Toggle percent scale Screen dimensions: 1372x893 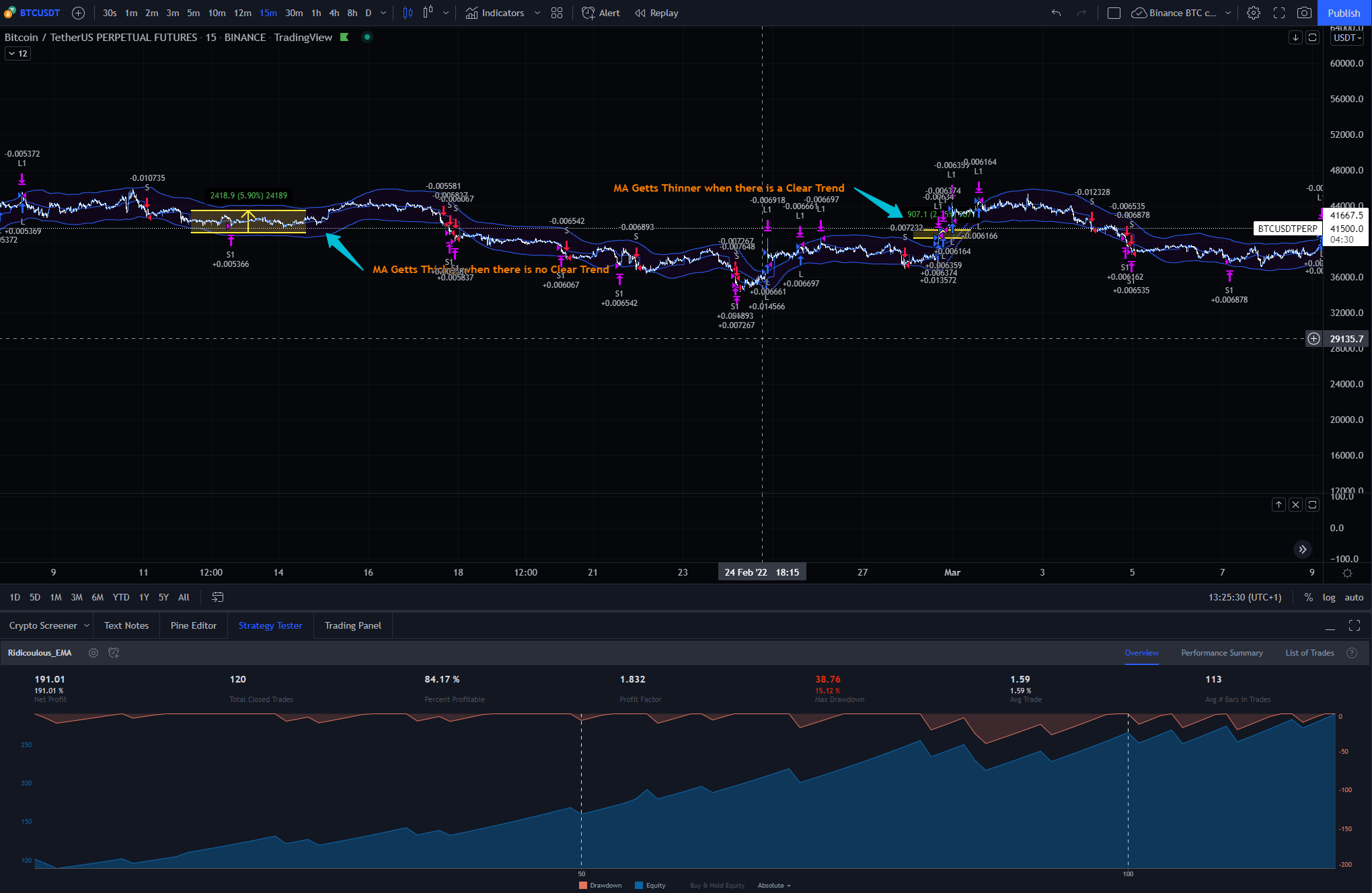coord(1308,597)
